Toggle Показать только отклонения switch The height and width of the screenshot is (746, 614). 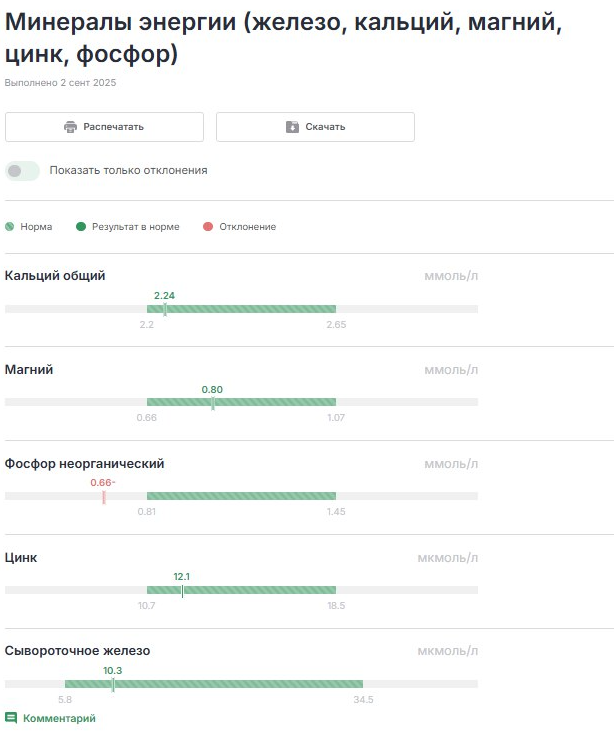coord(22,171)
